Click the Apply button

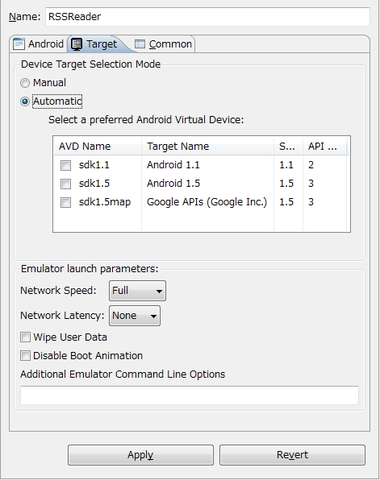141,455
